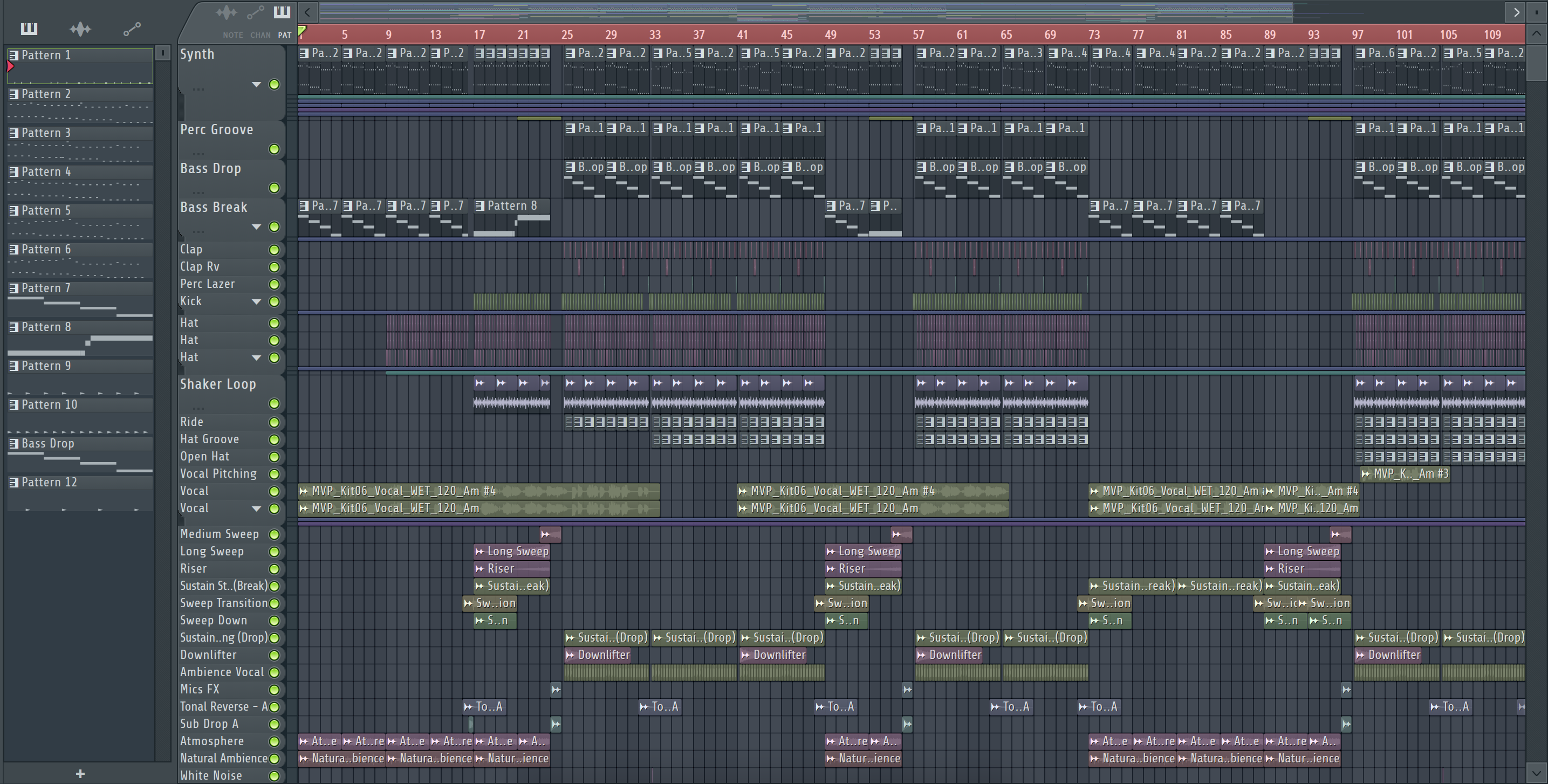
Task: Click the first Pa..2 clip icon on Synth
Action: (305, 53)
